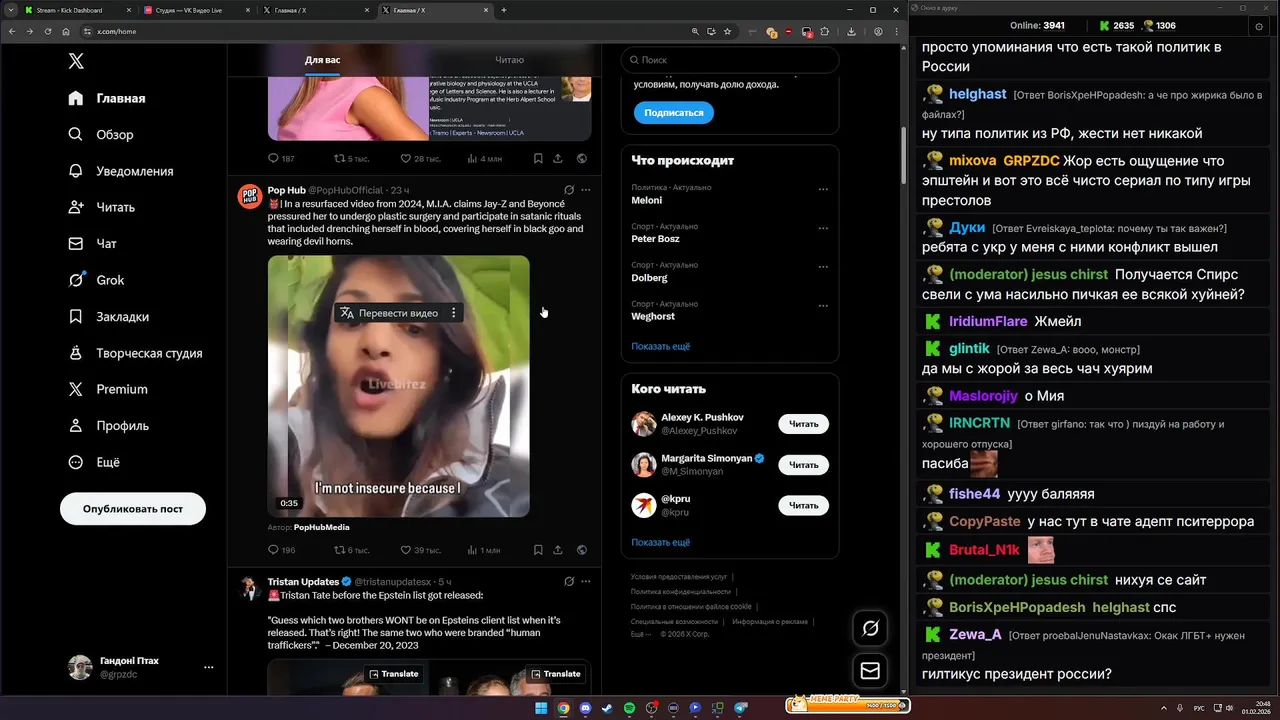Open messages floating envelope button
The width and height of the screenshot is (1280, 720).
(870, 671)
